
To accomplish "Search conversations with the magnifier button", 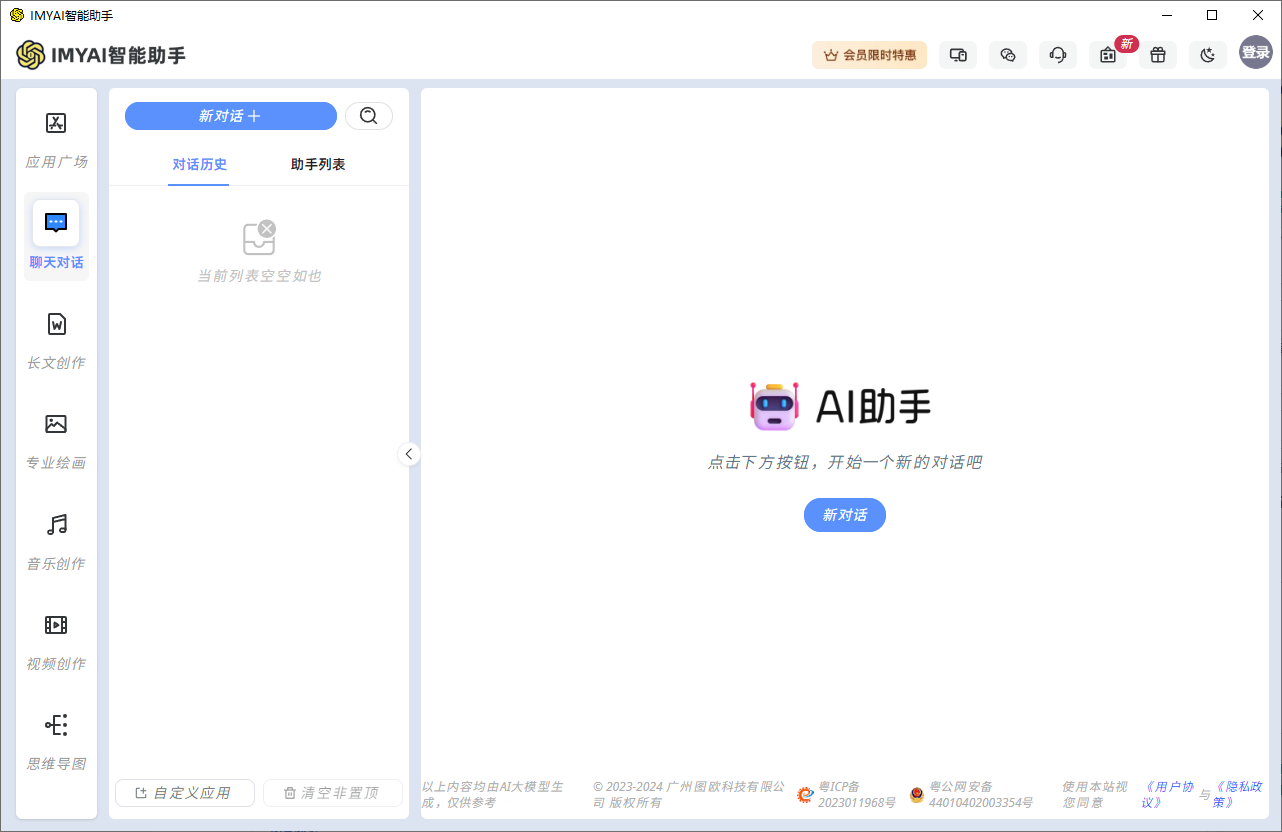I will pyautogui.click(x=369, y=116).
